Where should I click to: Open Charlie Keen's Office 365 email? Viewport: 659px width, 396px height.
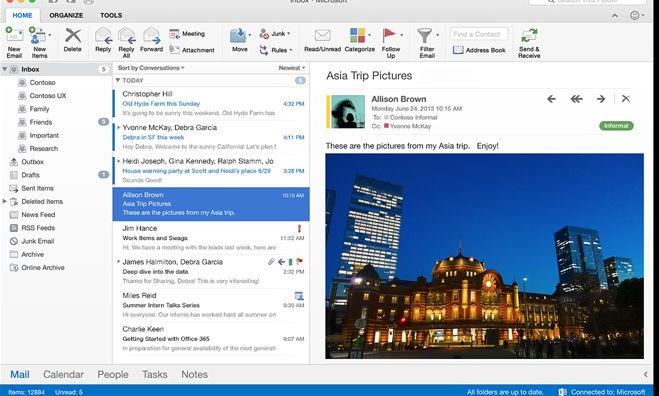(x=211, y=339)
